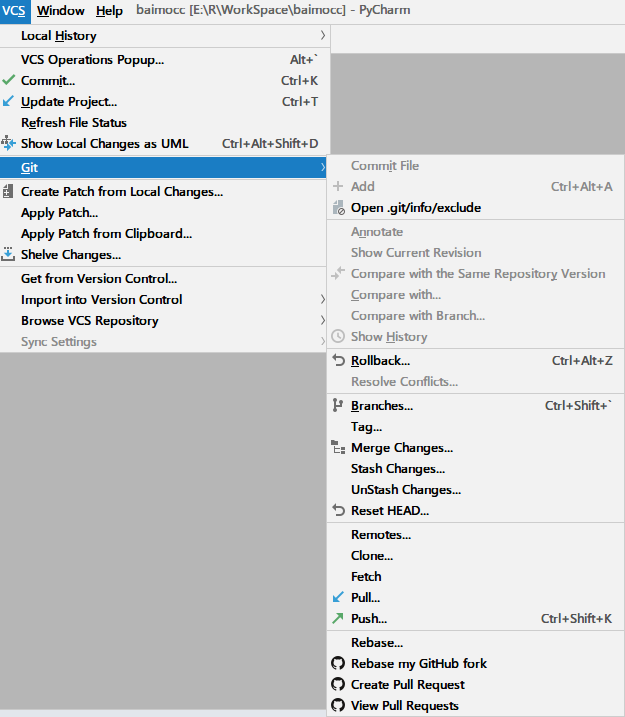Open the Window menu
625x717 pixels.
click(60, 11)
